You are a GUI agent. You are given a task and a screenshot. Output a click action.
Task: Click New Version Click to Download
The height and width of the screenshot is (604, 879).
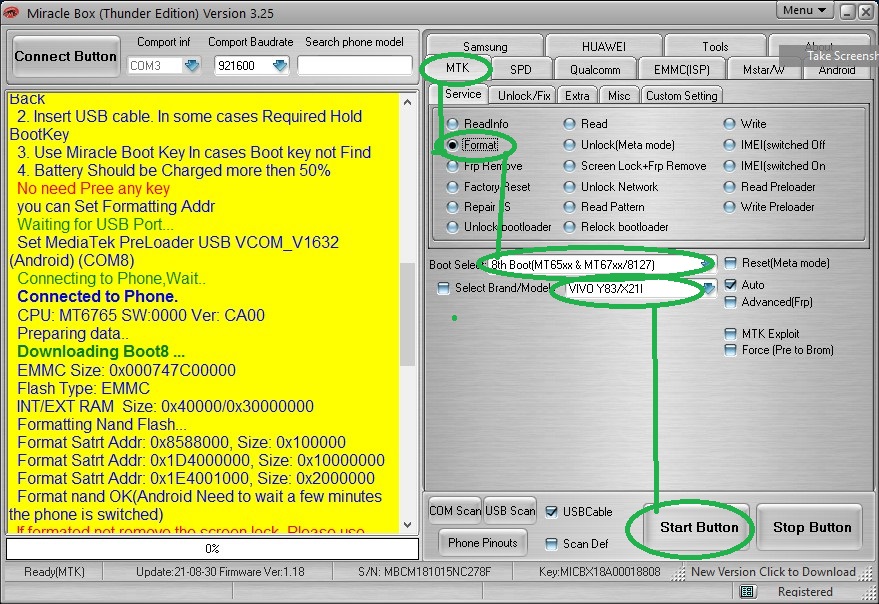773,572
